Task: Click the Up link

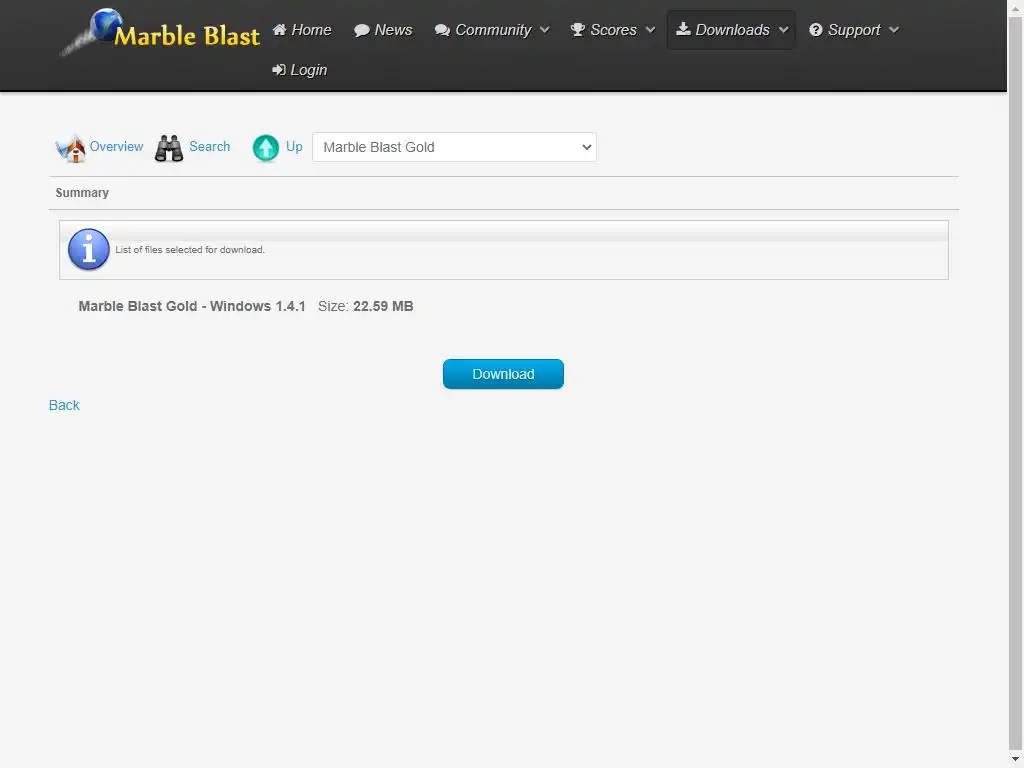Action: [294, 146]
